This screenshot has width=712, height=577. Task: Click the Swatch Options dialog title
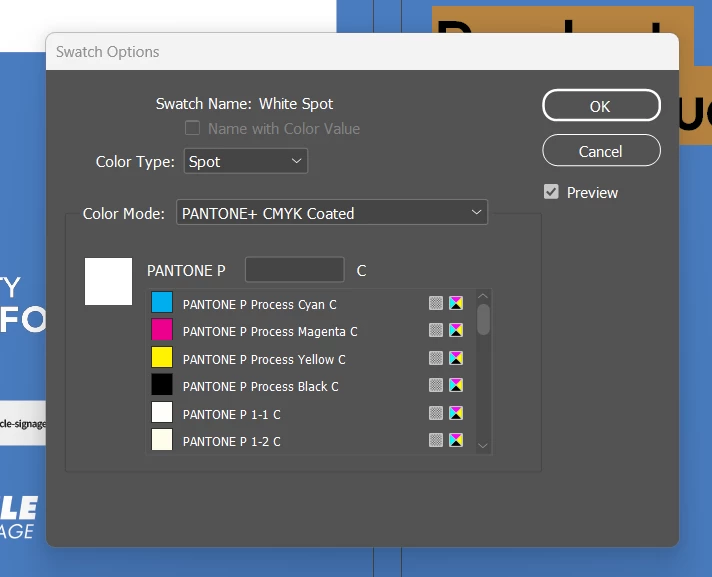click(x=108, y=52)
